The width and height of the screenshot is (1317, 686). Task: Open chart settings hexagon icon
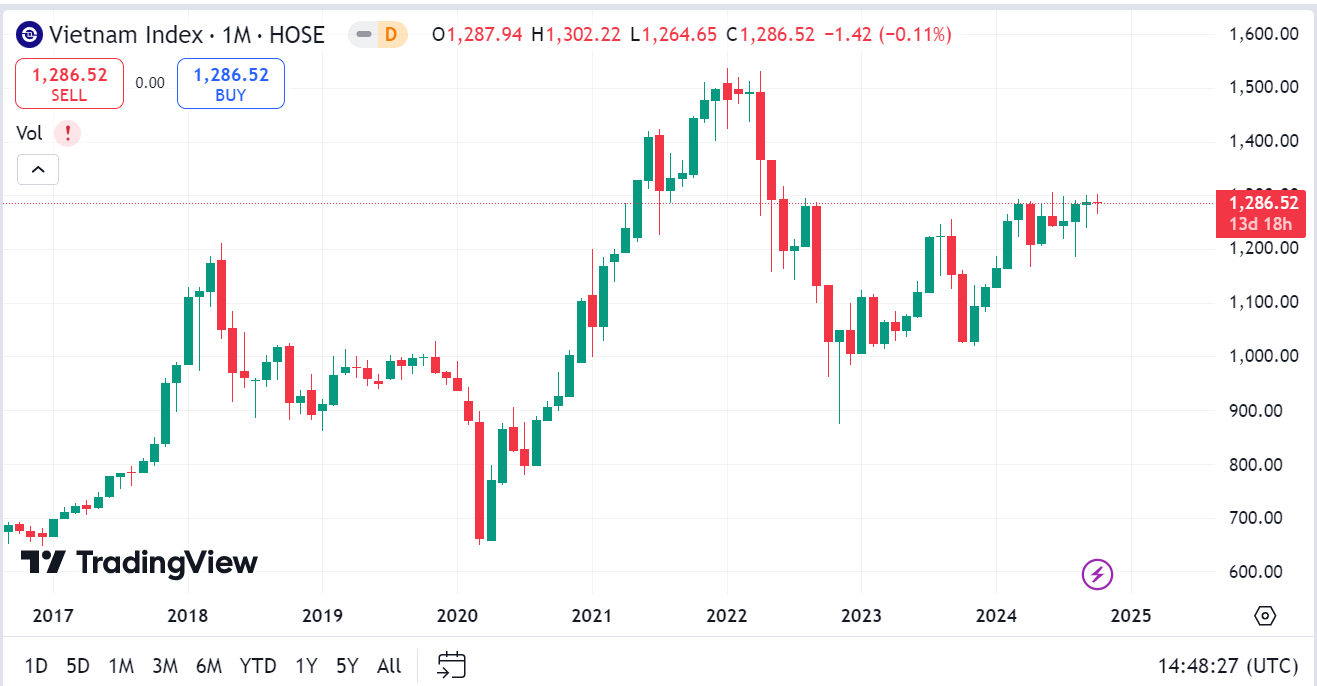coord(1265,615)
